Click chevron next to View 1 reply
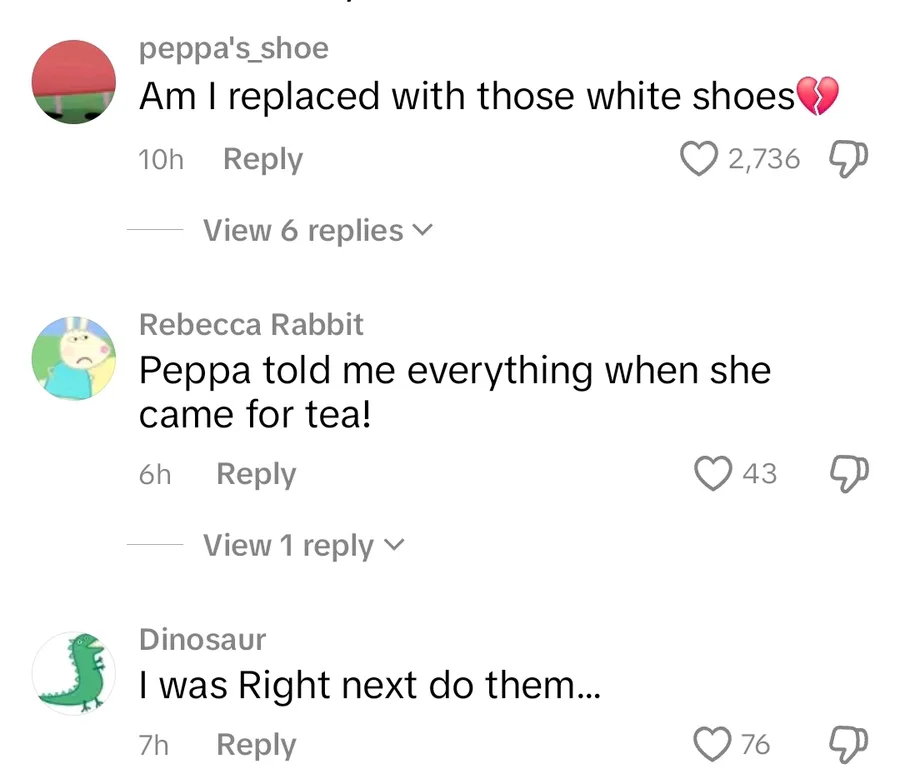The width and height of the screenshot is (900, 779). (x=394, y=546)
